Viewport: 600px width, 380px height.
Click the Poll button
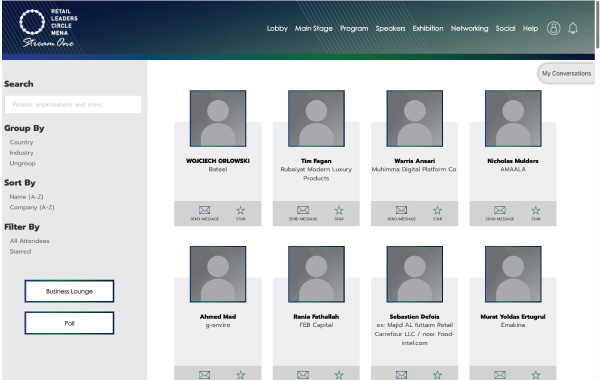click(69, 323)
